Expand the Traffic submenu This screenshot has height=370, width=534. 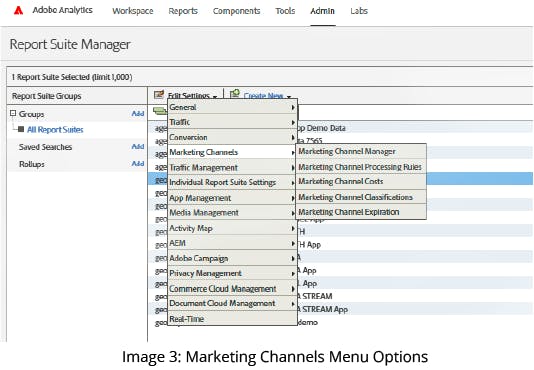(232, 122)
